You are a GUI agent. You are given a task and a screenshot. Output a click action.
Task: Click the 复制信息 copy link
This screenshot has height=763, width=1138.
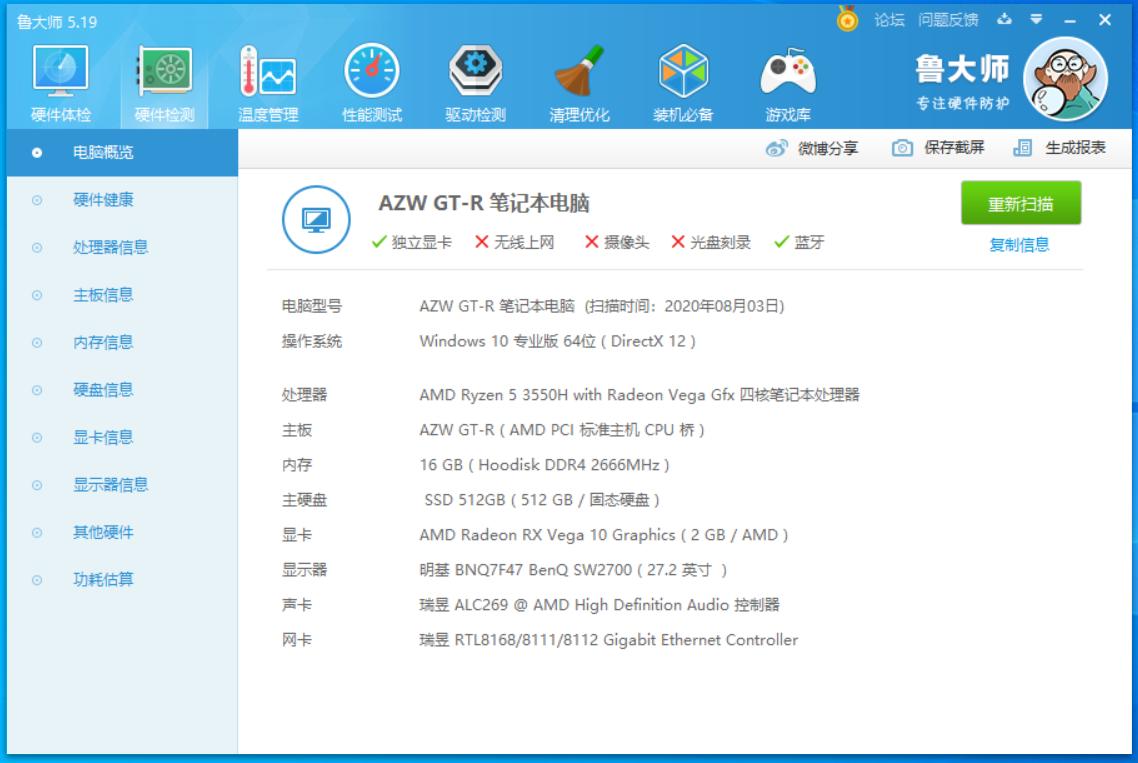[x=1021, y=243]
